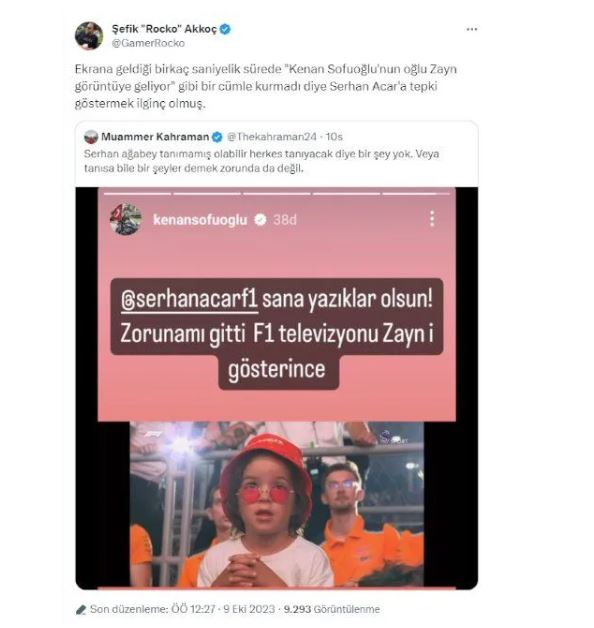Open the quoted tweet's 10s timestamp
The height and width of the screenshot is (628, 594).
click(334, 137)
